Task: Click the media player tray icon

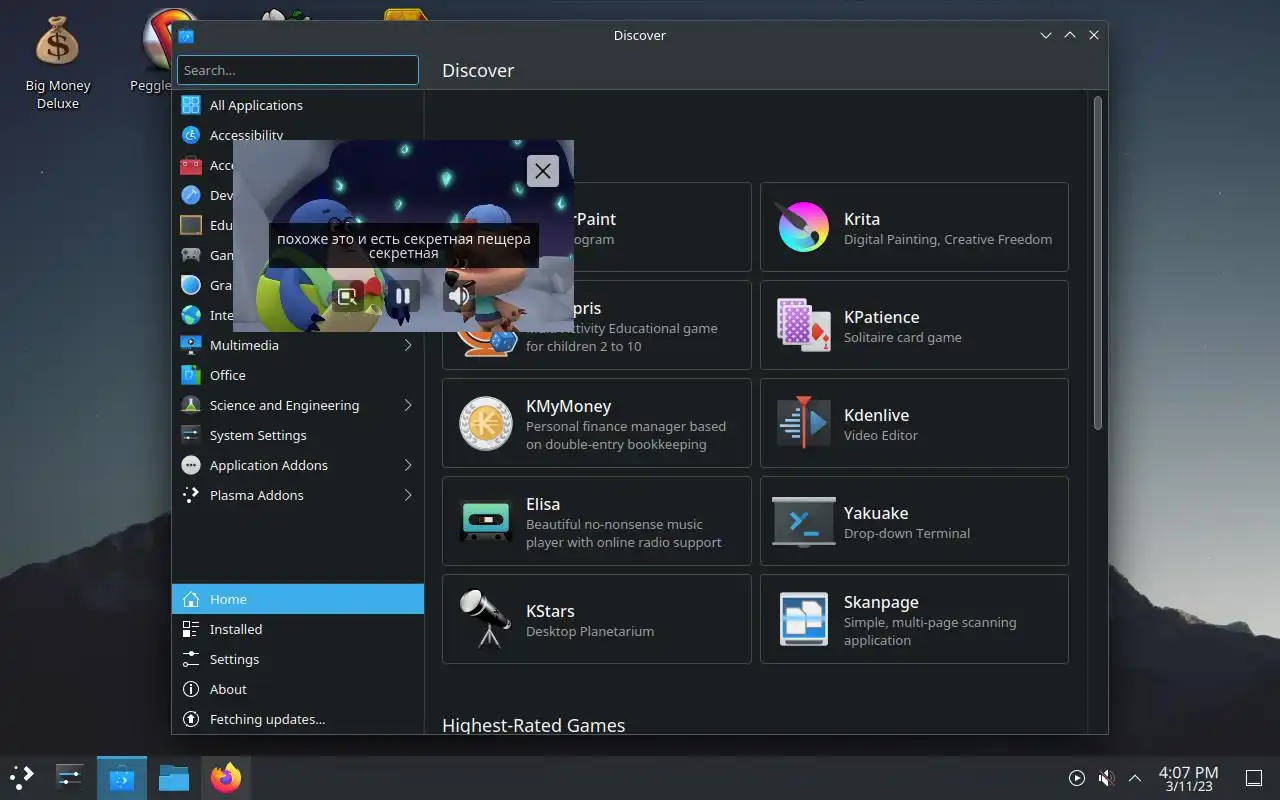Action: [x=1077, y=778]
